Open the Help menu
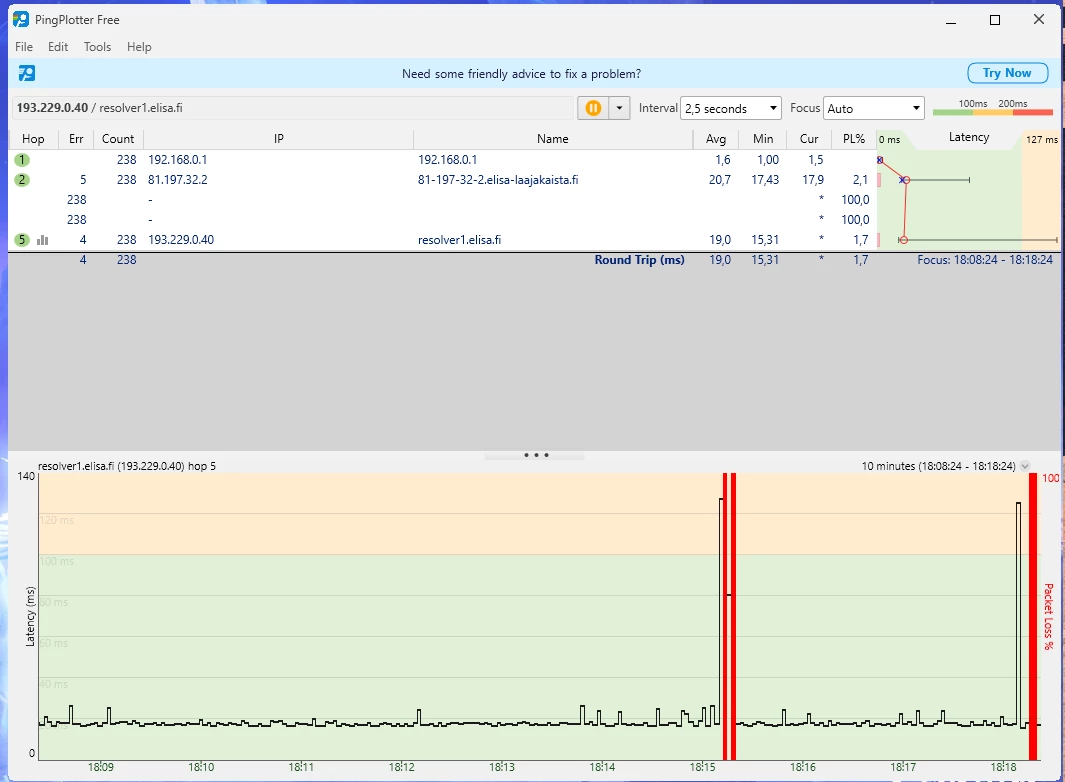The height and width of the screenshot is (782, 1065). (139, 47)
